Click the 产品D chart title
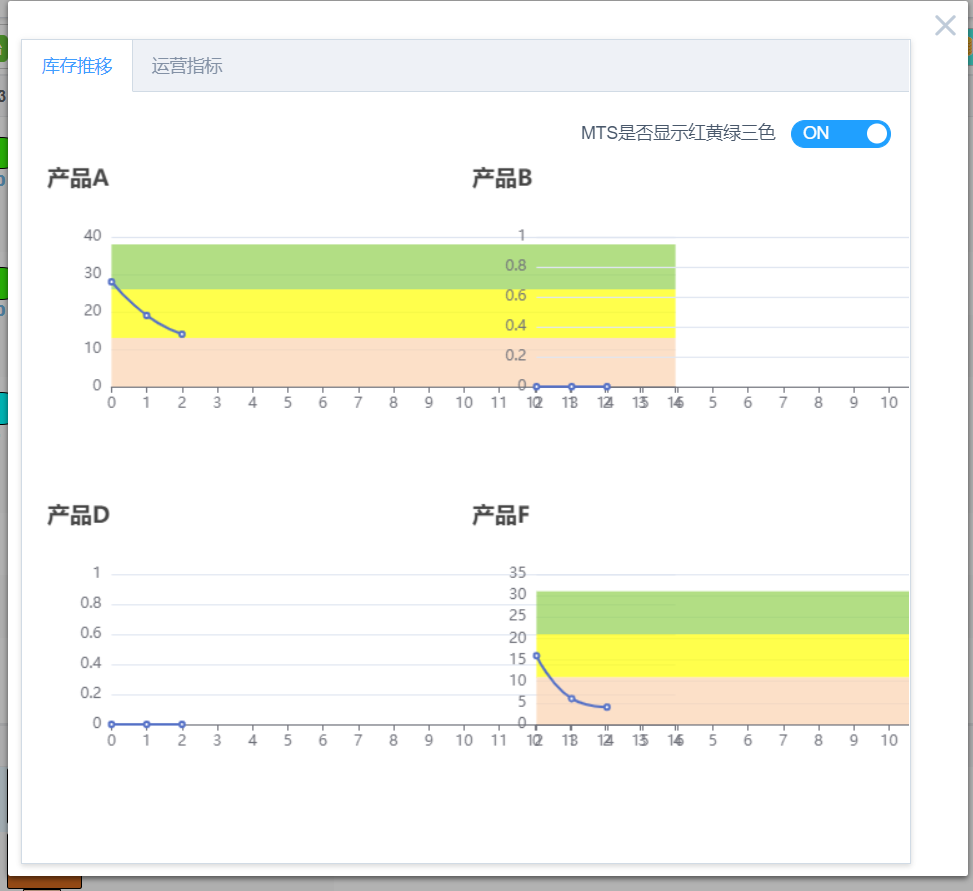 point(79,515)
